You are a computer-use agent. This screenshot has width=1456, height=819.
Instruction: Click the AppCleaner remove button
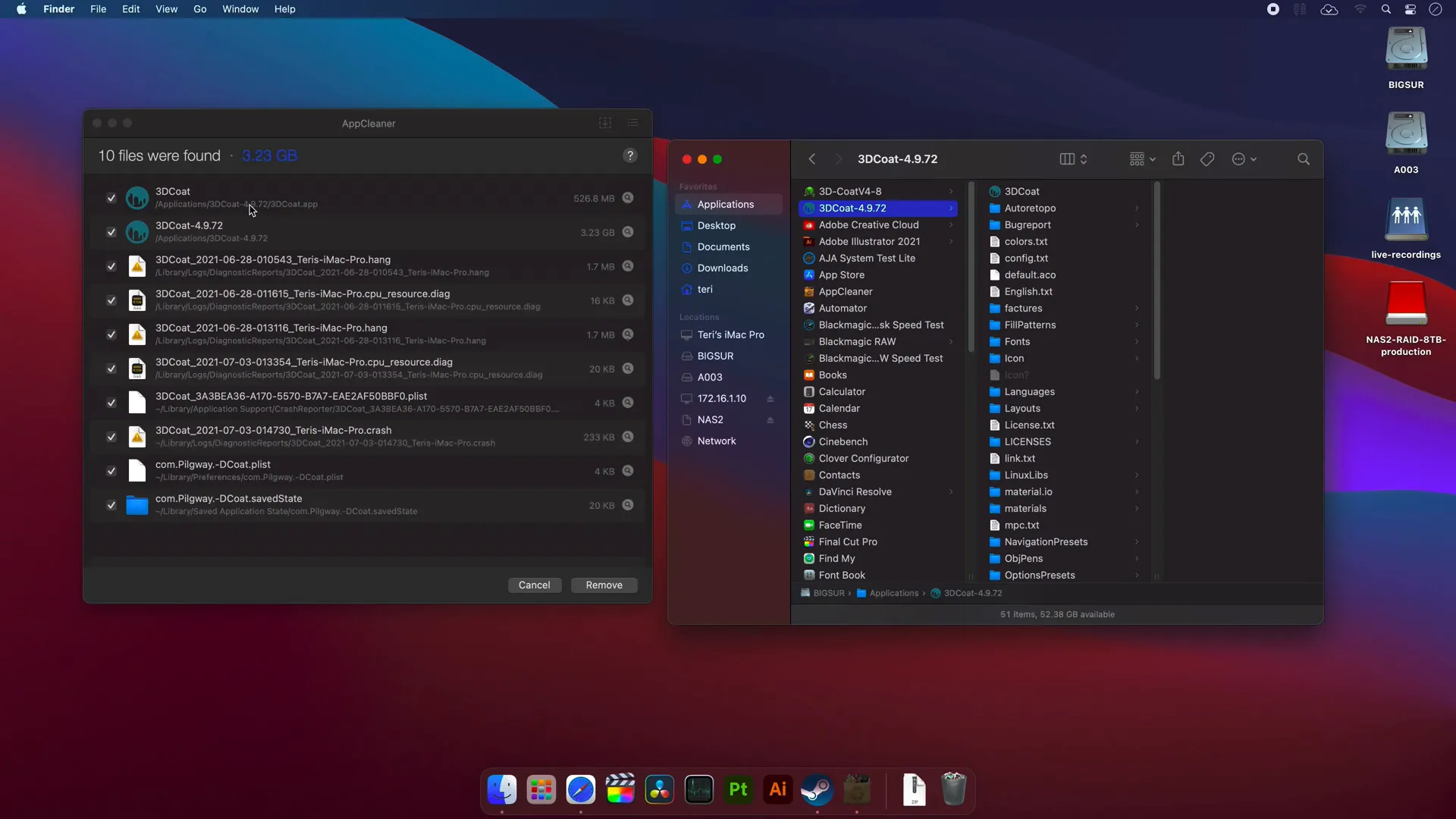(x=604, y=585)
